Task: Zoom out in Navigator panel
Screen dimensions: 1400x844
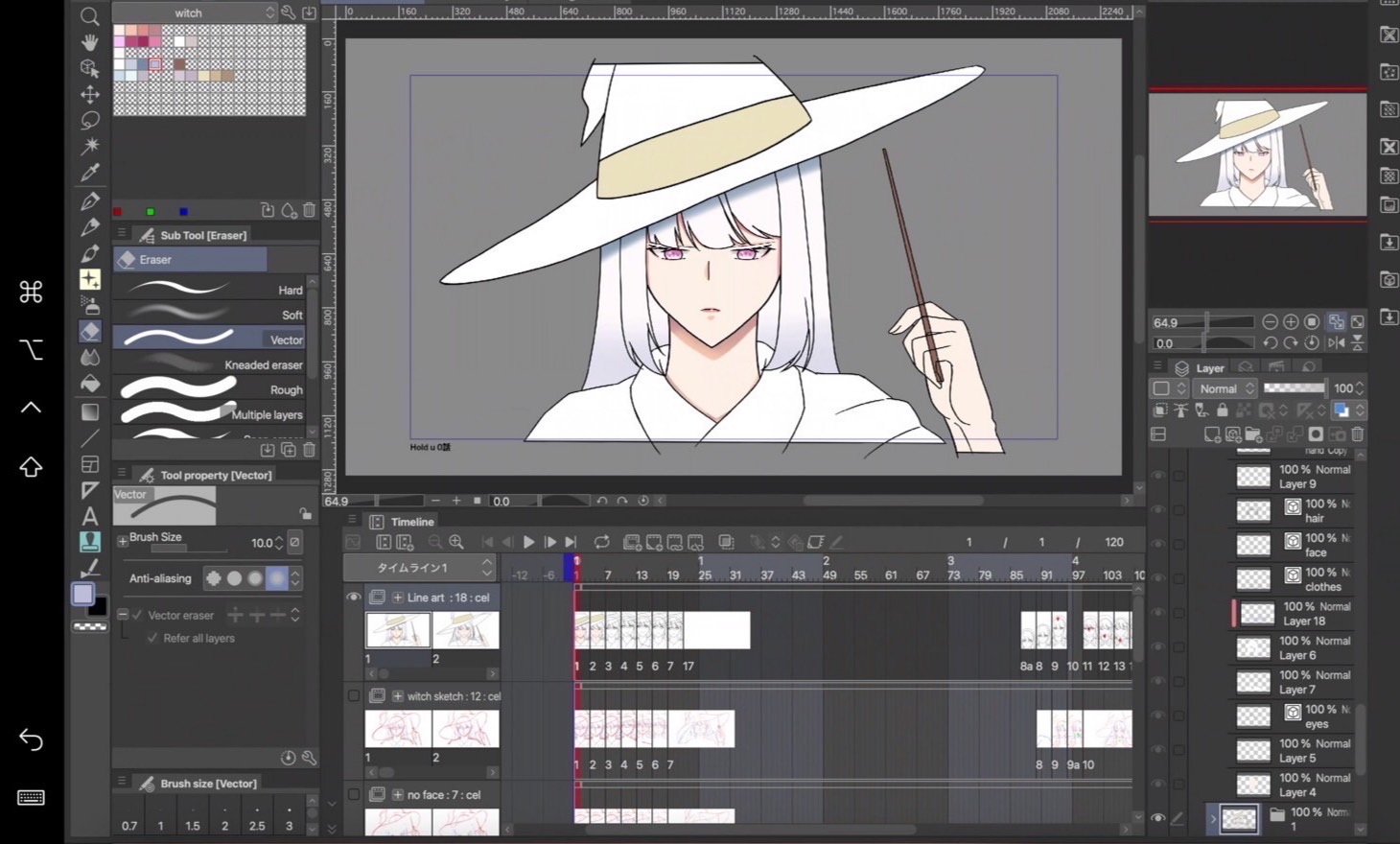Action: click(1270, 322)
